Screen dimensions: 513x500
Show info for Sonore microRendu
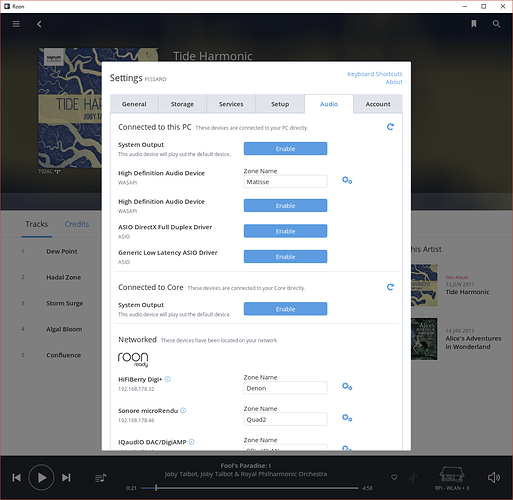click(183, 410)
